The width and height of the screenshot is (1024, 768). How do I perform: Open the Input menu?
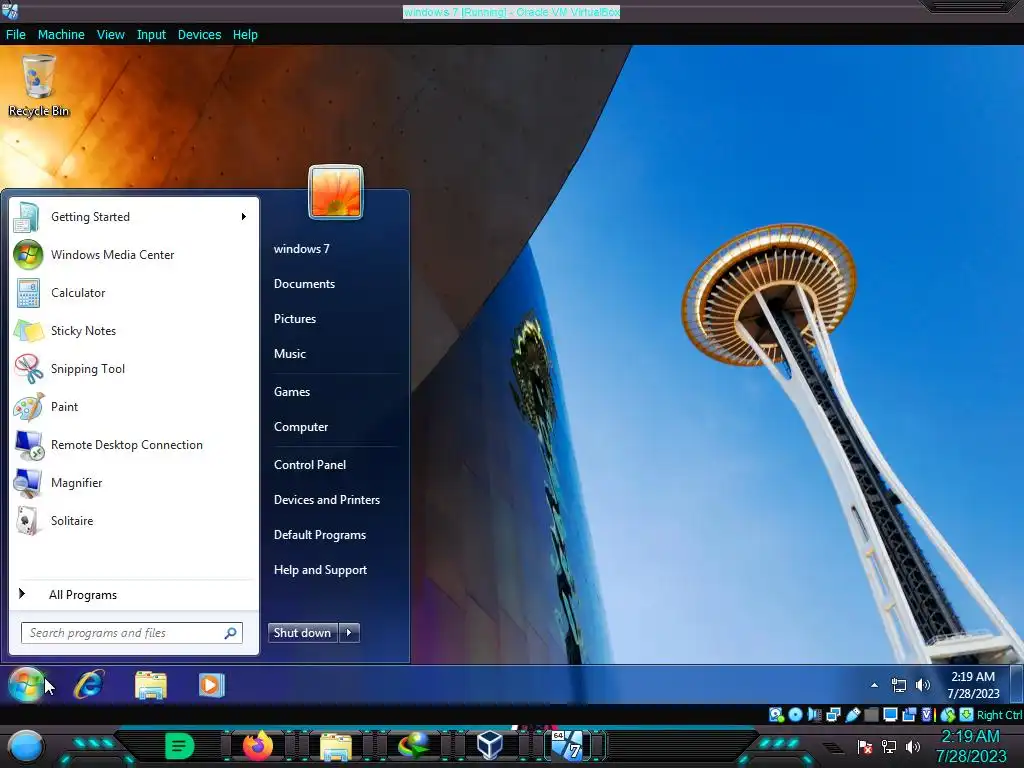tap(151, 35)
